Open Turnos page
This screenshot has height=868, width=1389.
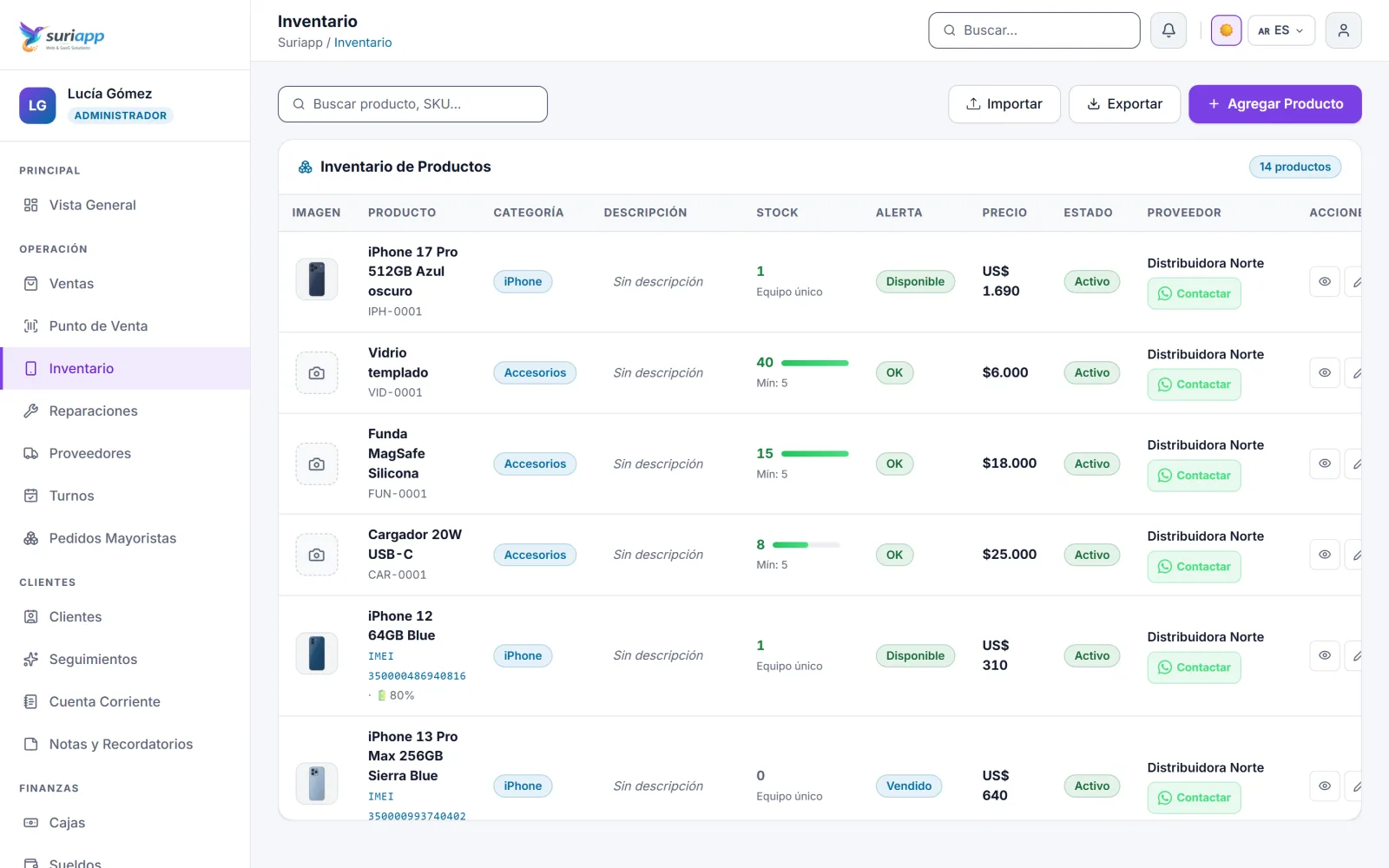tap(125, 496)
